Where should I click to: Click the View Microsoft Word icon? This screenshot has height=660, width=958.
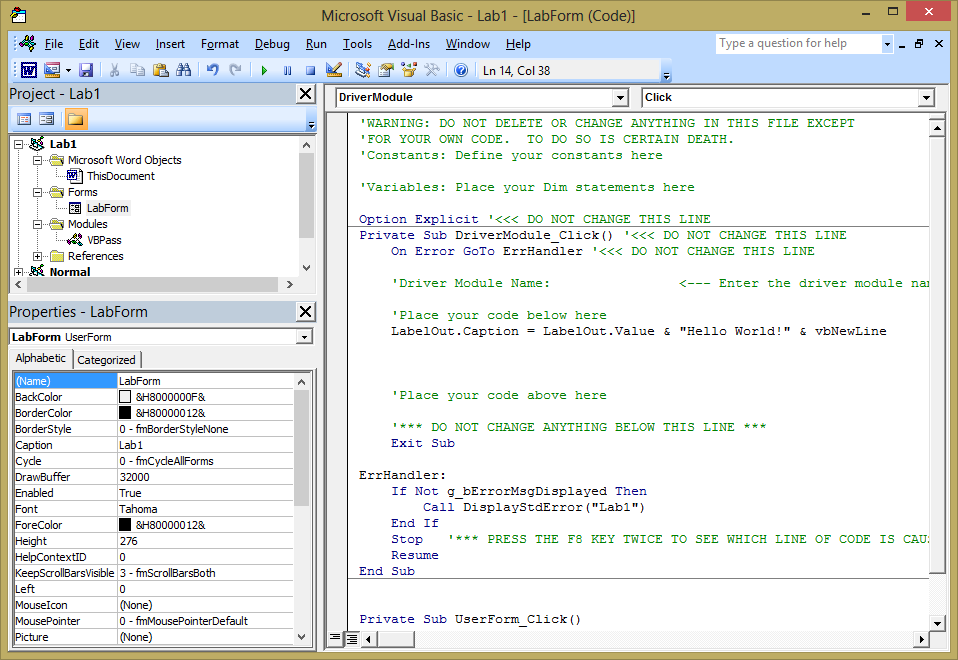coord(29,70)
